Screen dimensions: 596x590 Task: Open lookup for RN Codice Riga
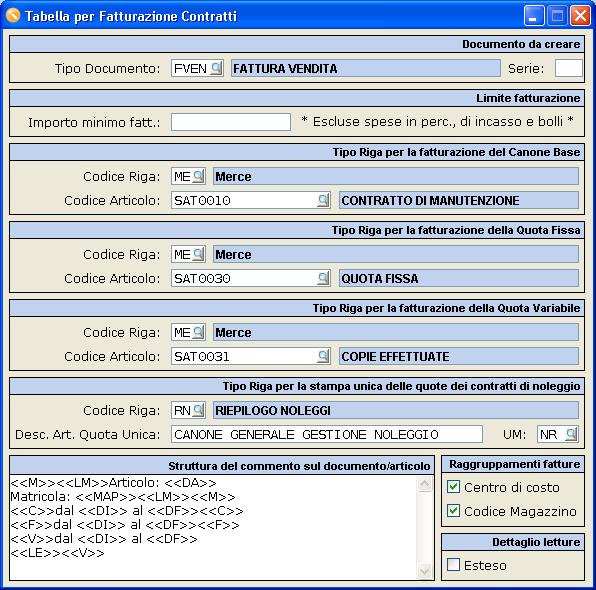click(198, 410)
